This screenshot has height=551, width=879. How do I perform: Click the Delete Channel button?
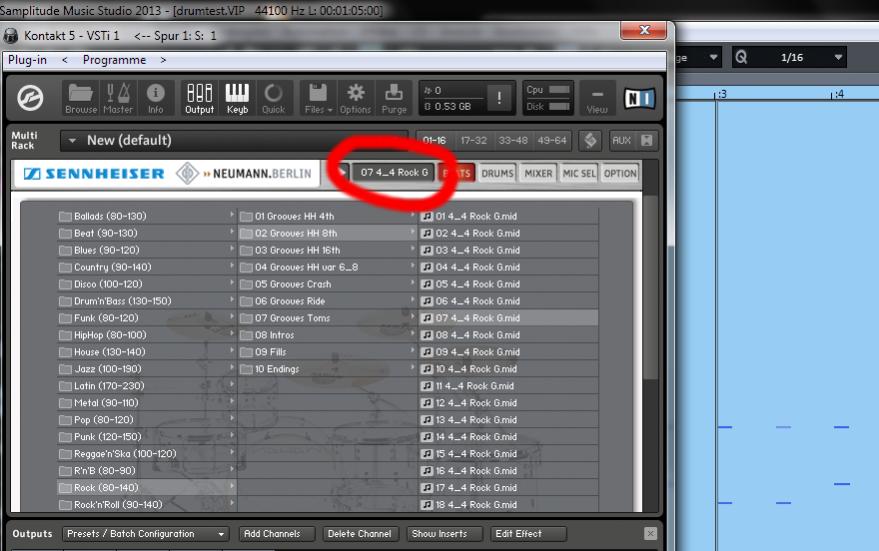[x=359, y=534]
